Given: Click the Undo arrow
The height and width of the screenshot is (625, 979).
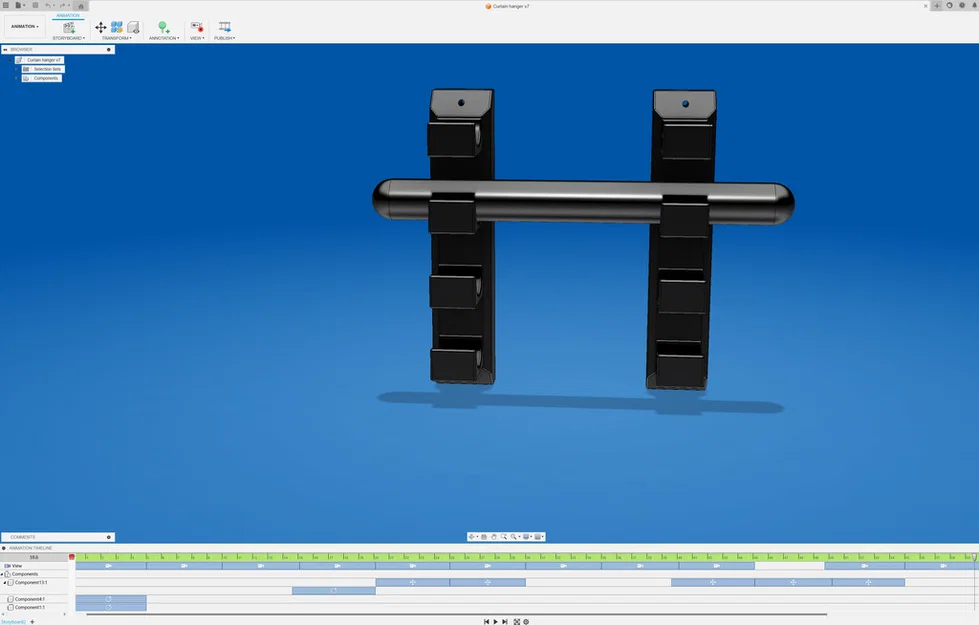Looking at the screenshot, I should (x=49, y=5).
